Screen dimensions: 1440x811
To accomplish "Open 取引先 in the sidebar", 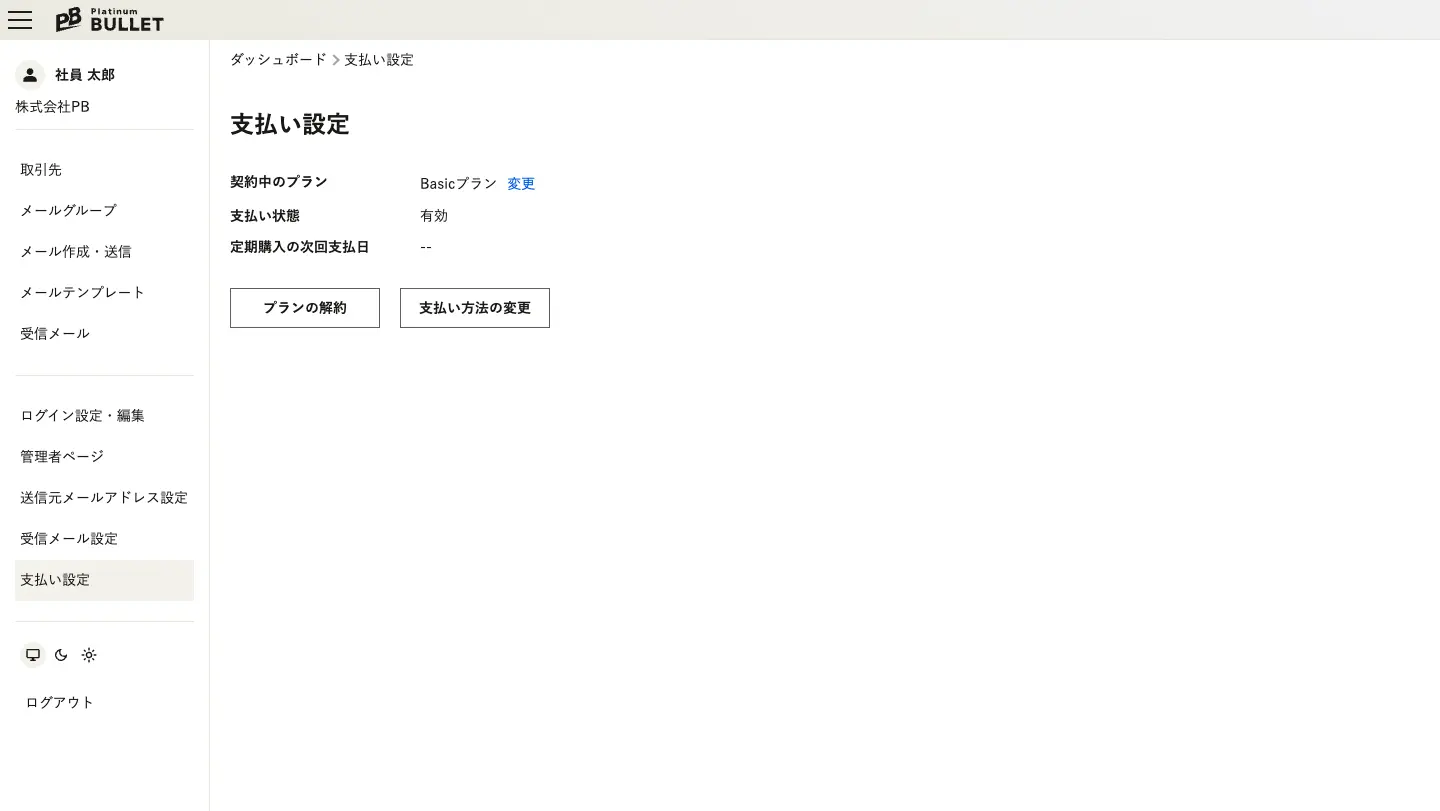I will pyautogui.click(x=41, y=170).
